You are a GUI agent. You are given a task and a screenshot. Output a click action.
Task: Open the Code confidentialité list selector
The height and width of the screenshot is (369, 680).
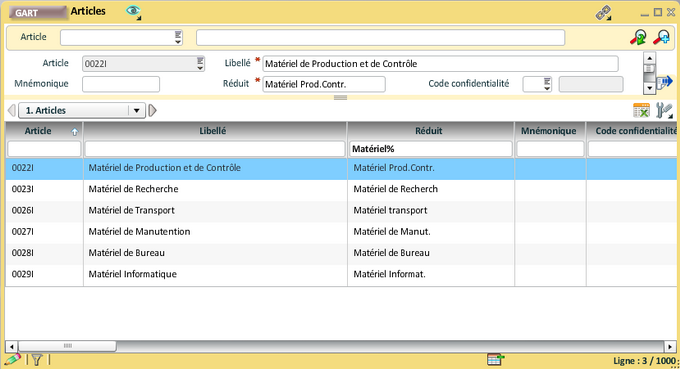click(x=547, y=84)
